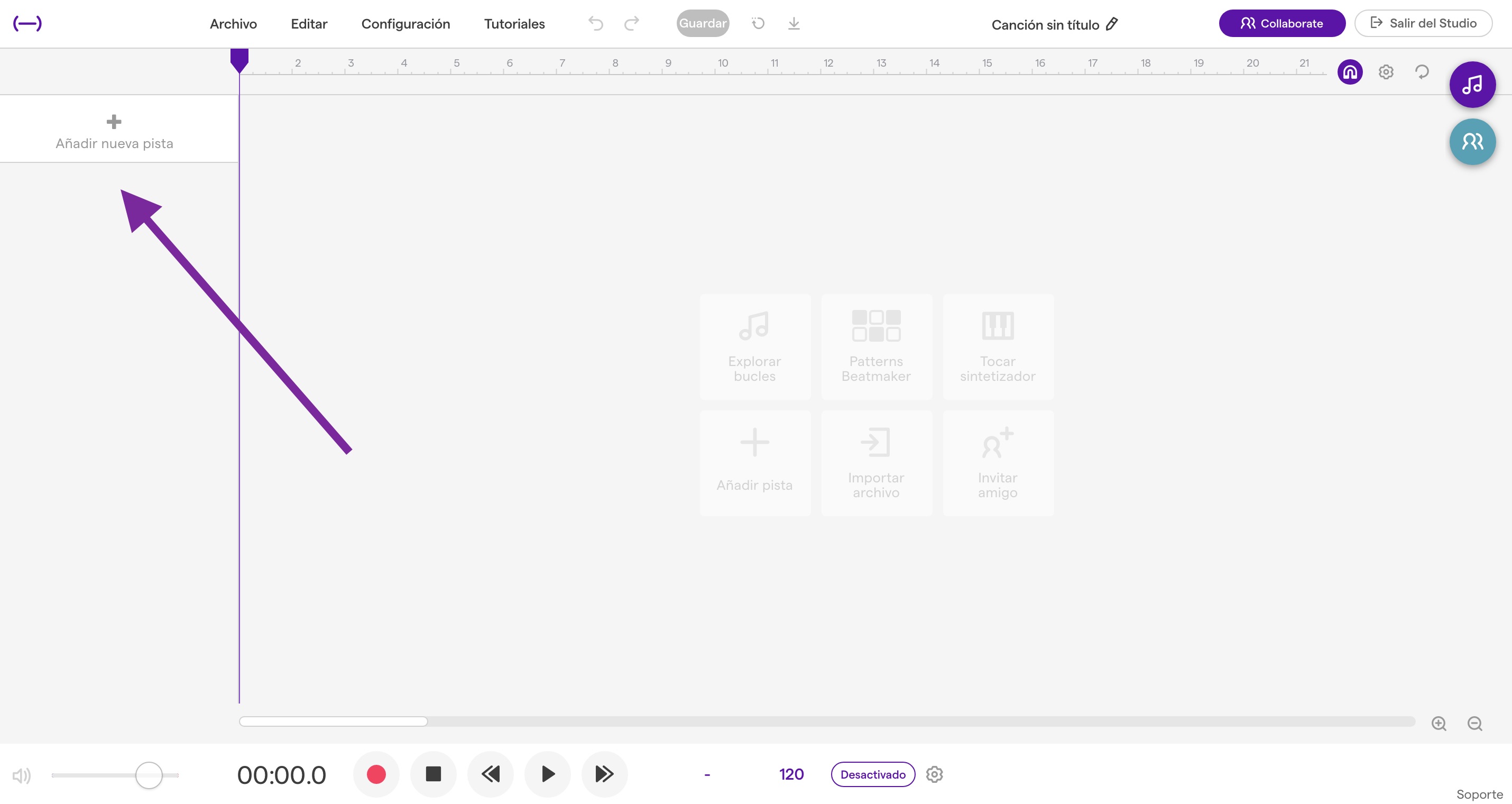Click the zoom out magnifier
Screen dimensions: 1512x804
(x=1475, y=723)
